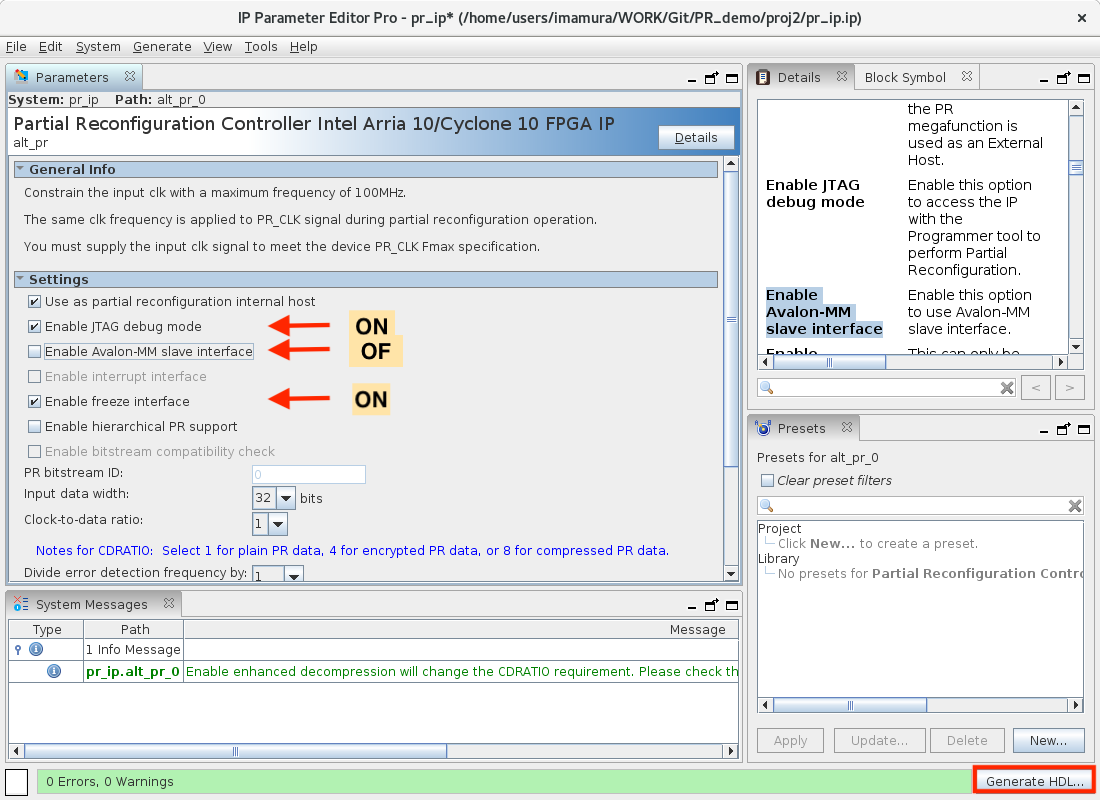Open the File menu

pyautogui.click(x=16, y=46)
